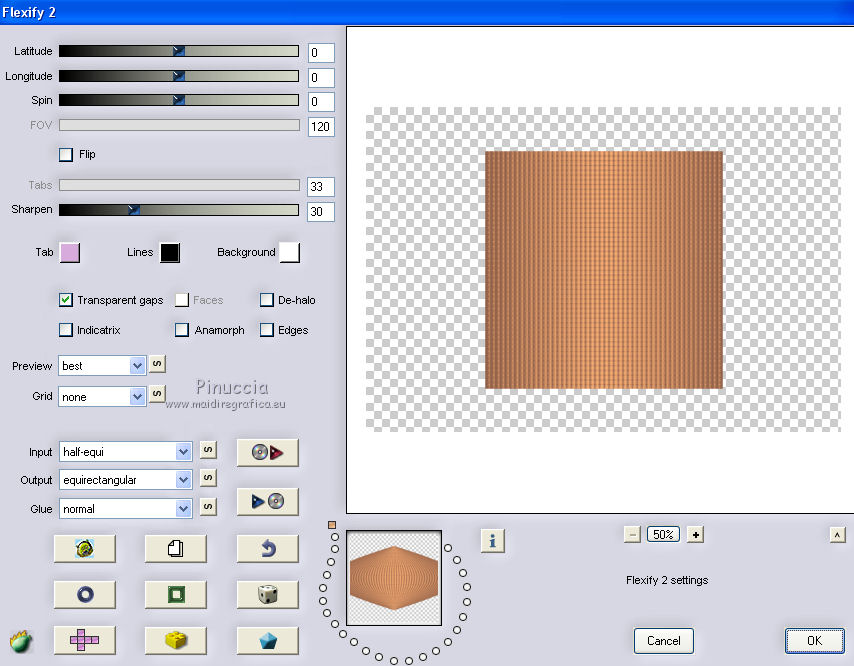Click the Tabs slider track
The width and height of the screenshot is (854, 666).
click(x=179, y=185)
